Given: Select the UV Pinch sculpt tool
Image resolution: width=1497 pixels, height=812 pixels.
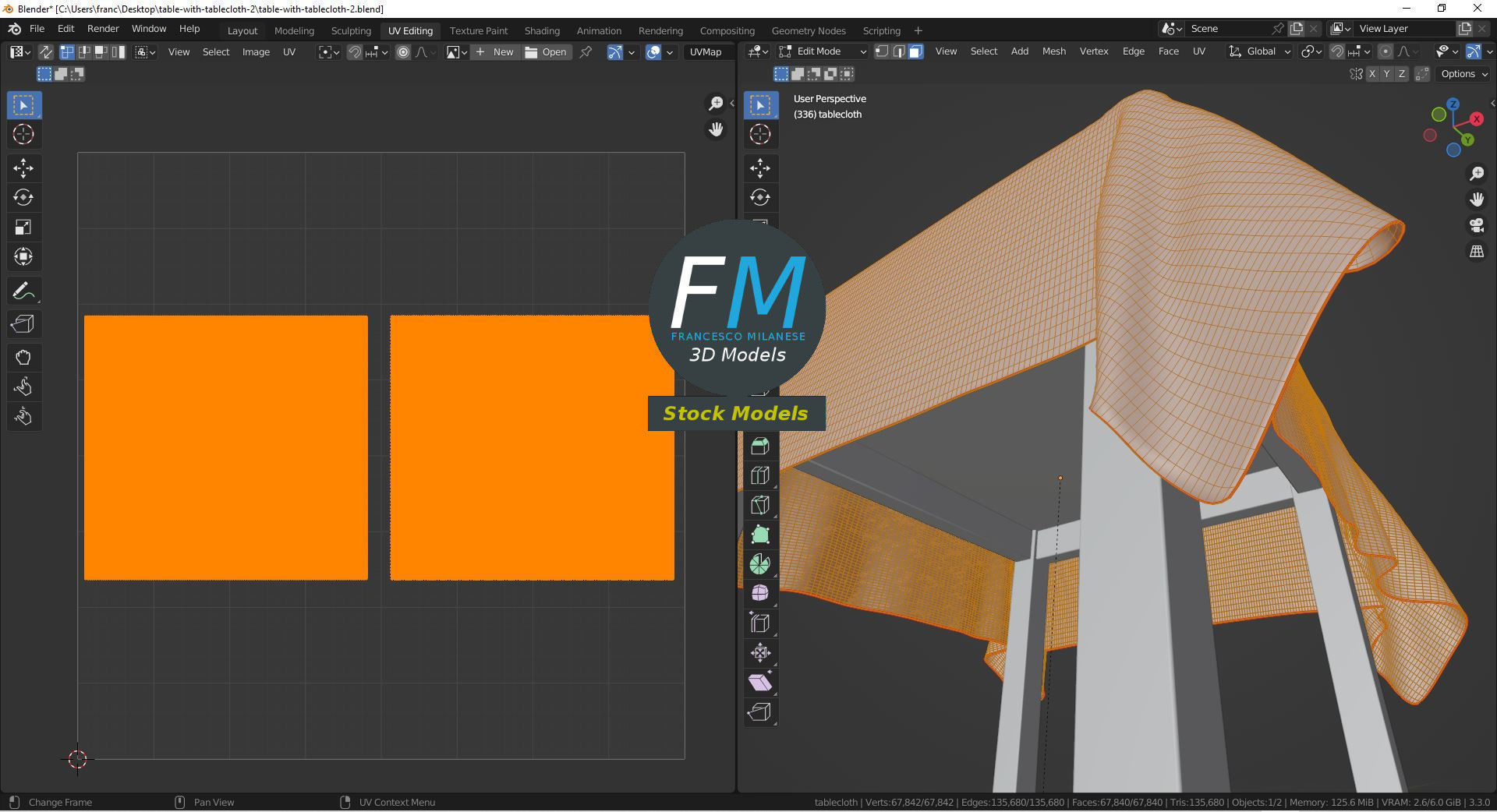Looking at the screenshot, I should tap(23, 417).
